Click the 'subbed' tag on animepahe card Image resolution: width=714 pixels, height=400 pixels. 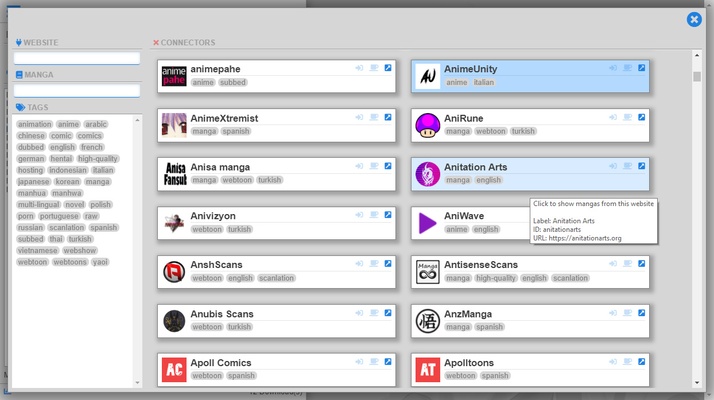pyautogui.click(x=233, y=82)
